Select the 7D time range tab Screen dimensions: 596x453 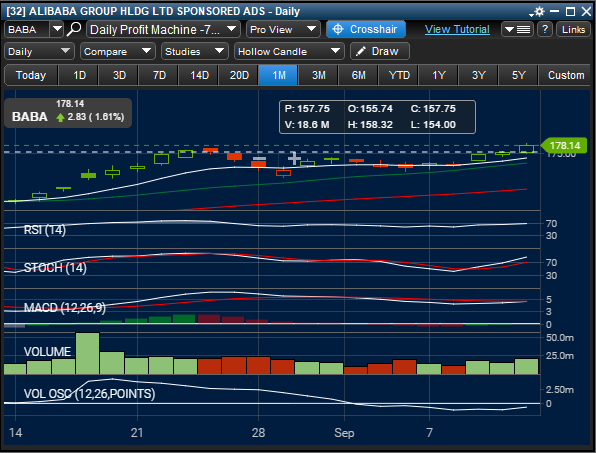[159, 75]
